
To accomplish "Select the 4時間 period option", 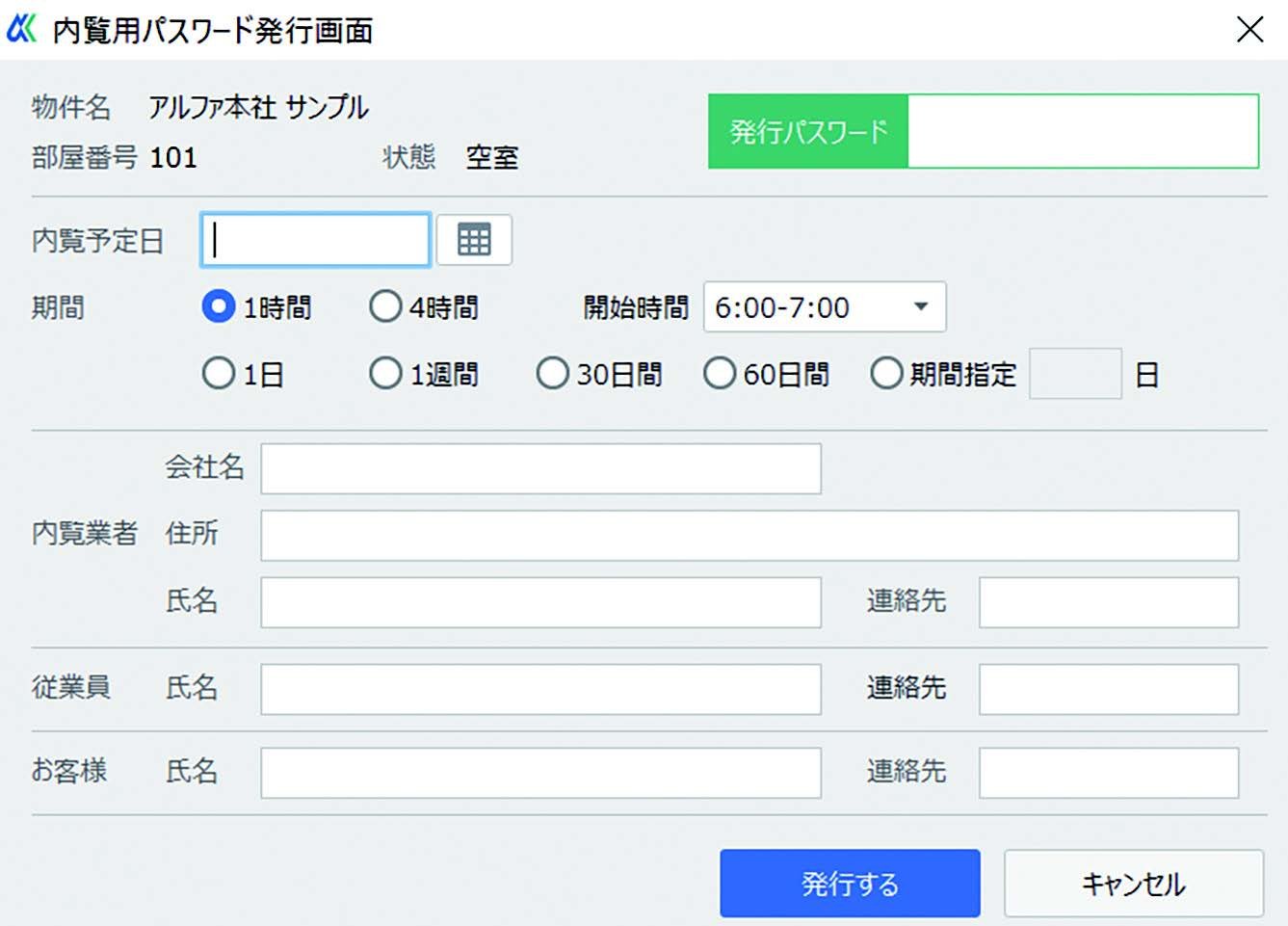I will tap(385, 306).
